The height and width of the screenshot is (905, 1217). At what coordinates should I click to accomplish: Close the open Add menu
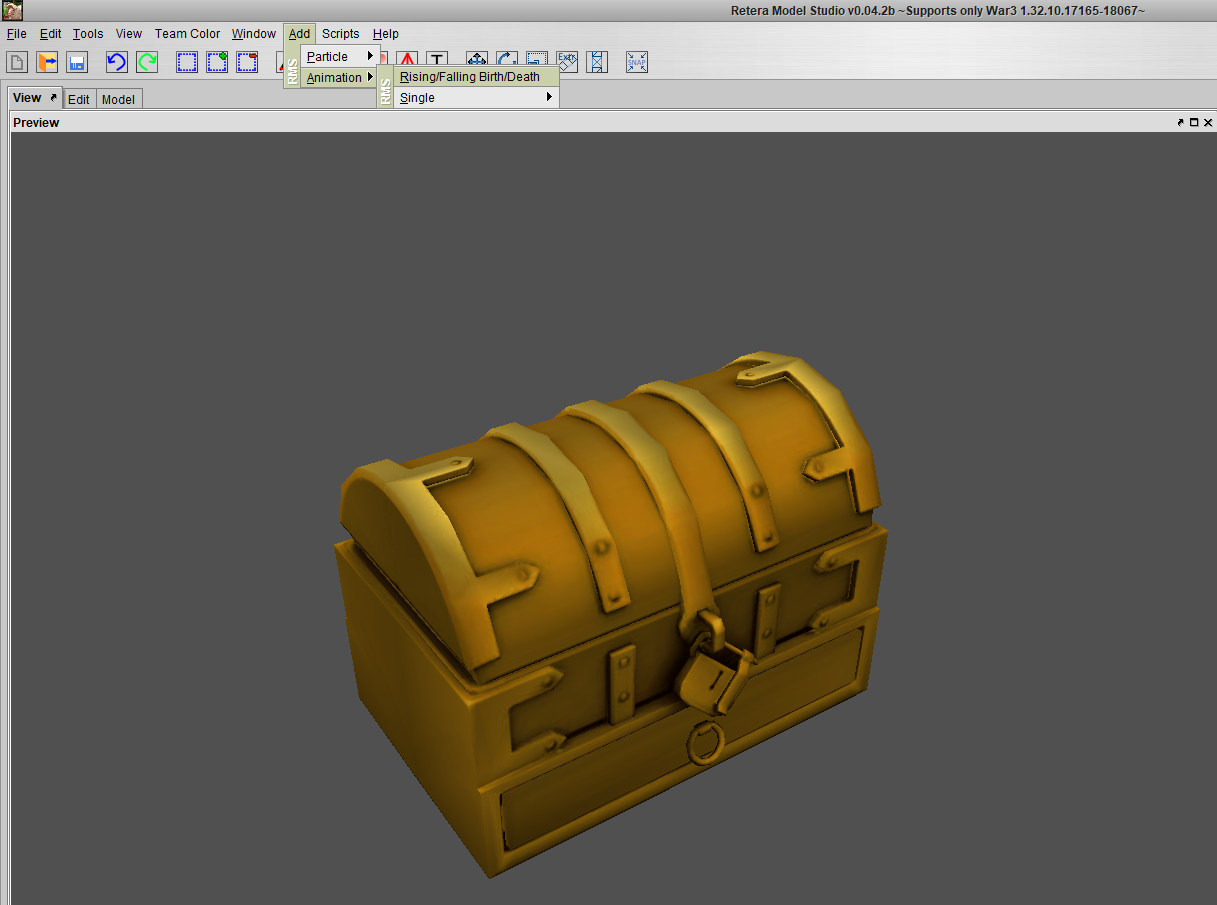(x=299, y=34)
